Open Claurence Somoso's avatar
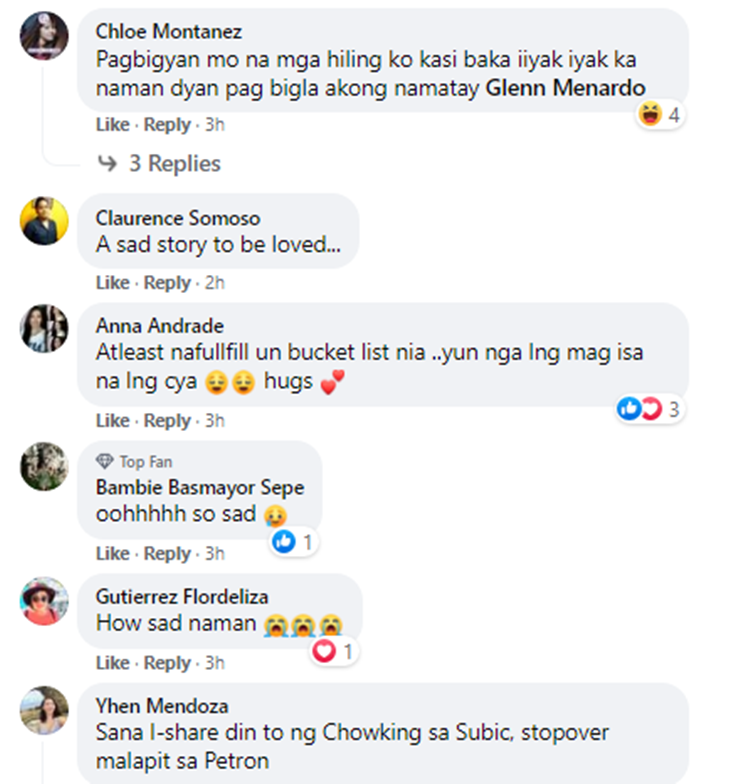 [x=44, y=221]
